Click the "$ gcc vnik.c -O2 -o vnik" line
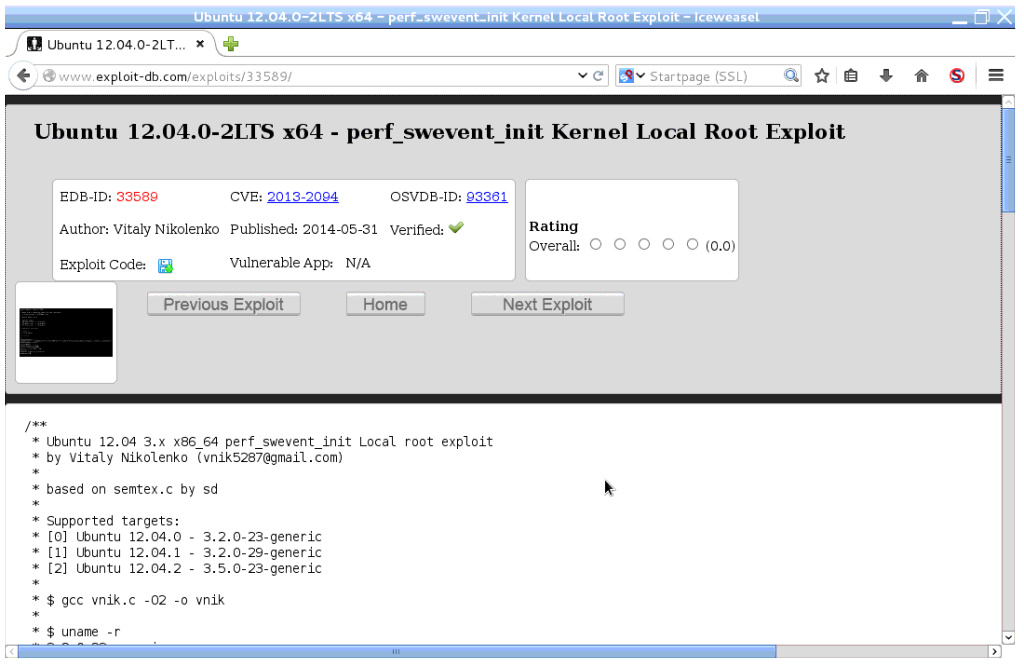Screen dimensions: 1024x667 pyautogui.click(x=128, y=600)
